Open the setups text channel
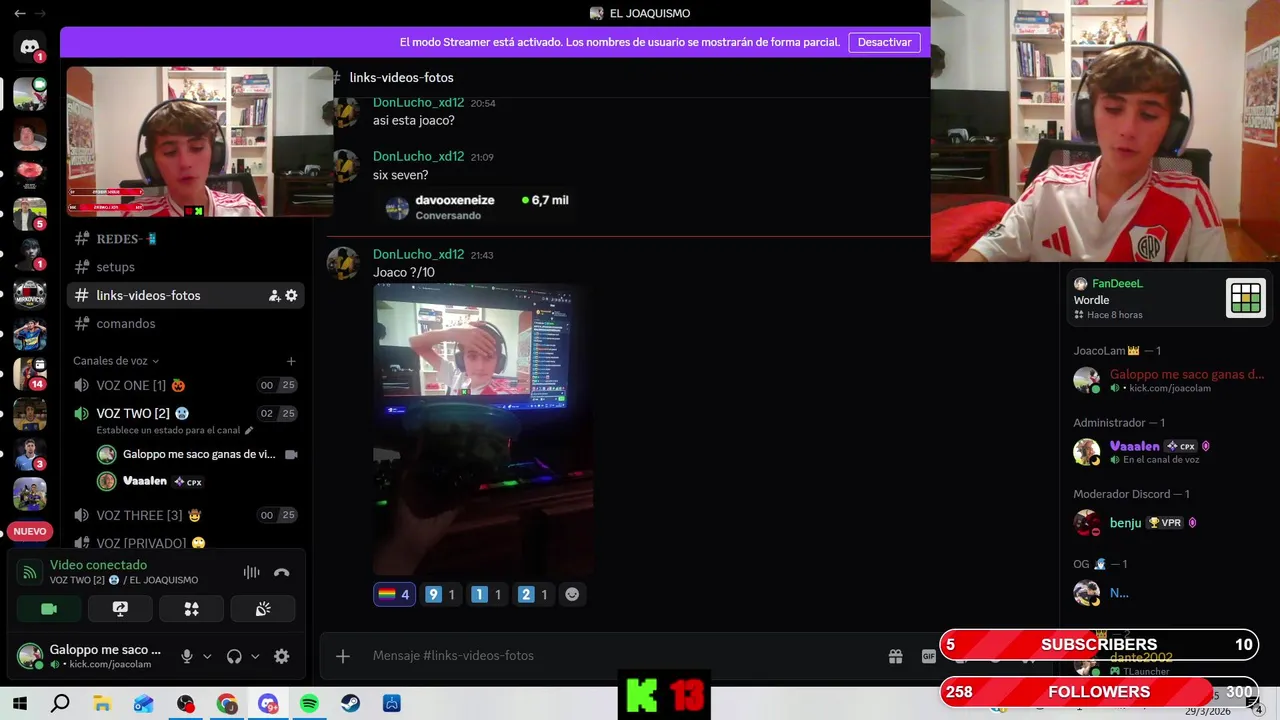 coord(185,267)
